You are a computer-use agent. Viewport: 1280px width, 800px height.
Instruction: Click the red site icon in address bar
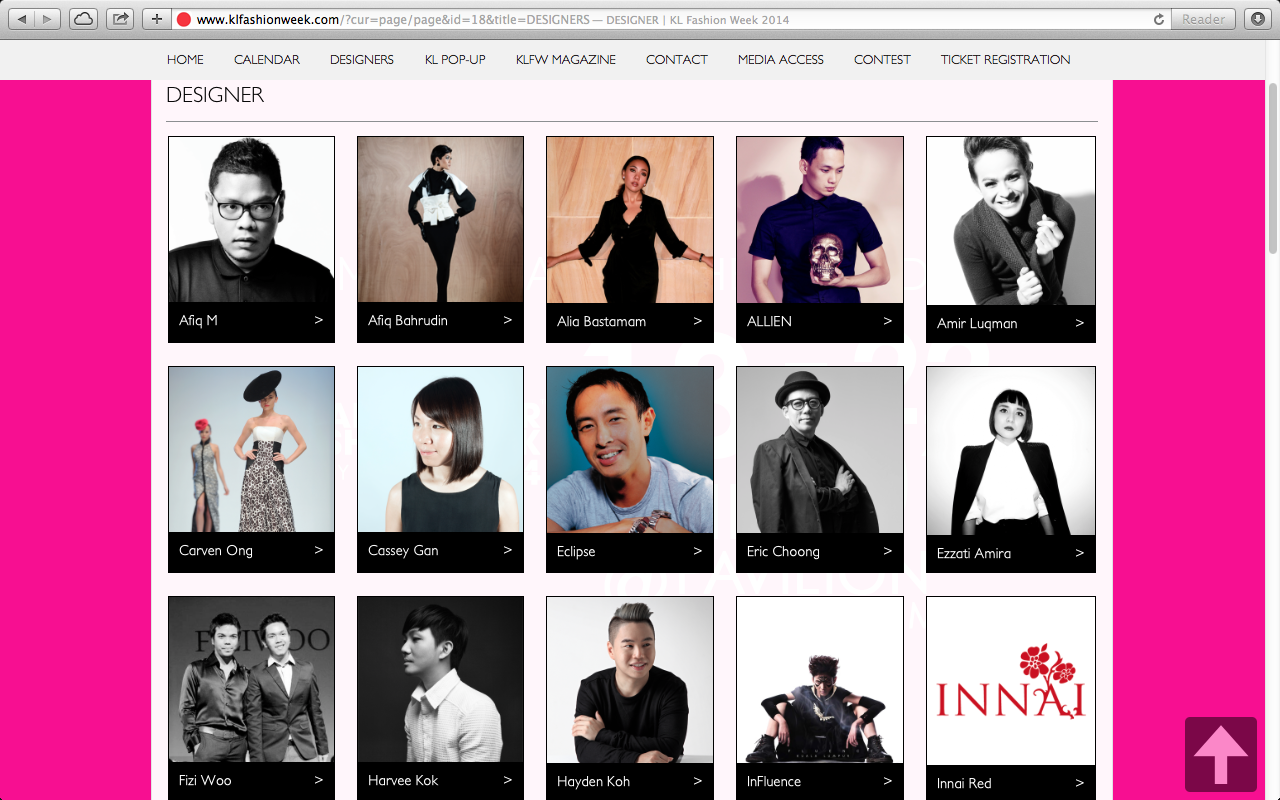pyautogui.click(x=184, y=19)
